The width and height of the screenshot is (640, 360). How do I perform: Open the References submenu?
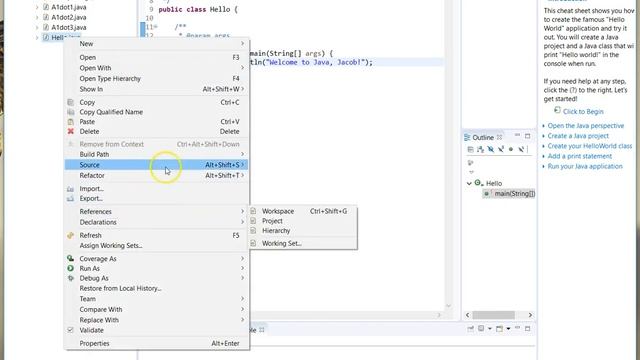coord(157,211)
